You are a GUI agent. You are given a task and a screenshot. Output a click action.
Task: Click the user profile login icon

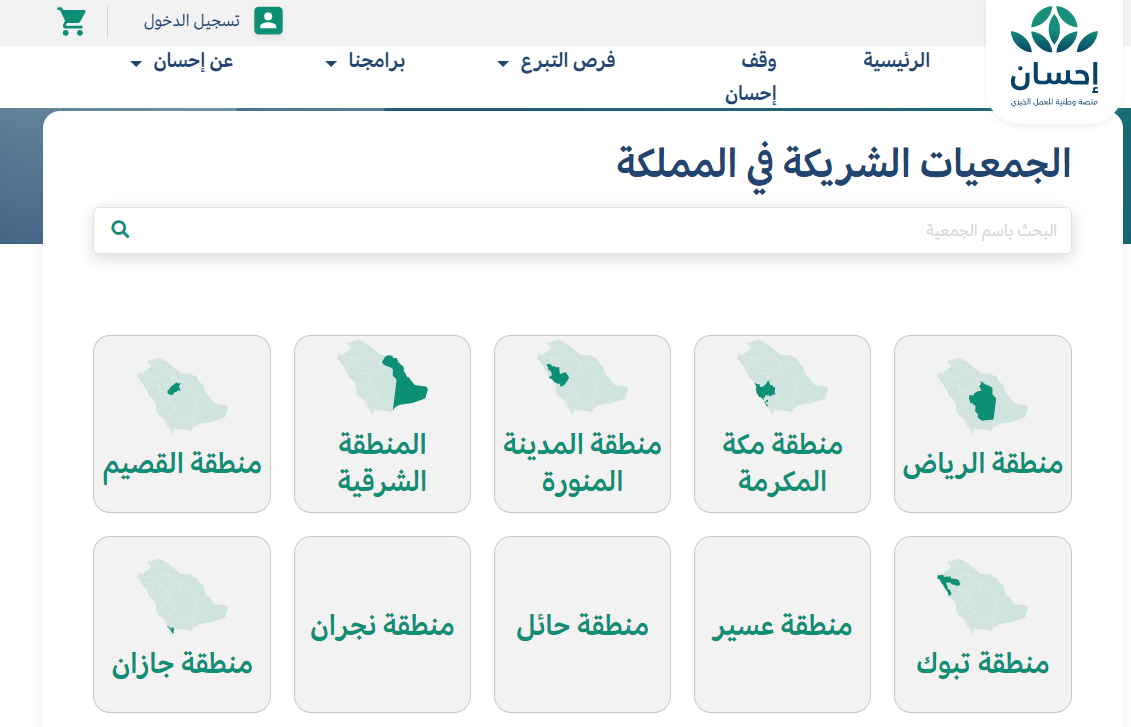click(268, 21)
